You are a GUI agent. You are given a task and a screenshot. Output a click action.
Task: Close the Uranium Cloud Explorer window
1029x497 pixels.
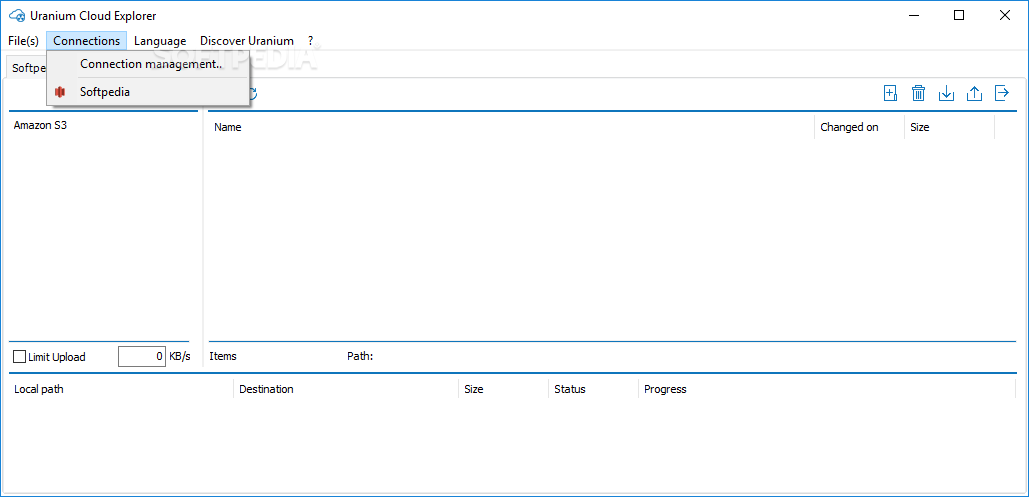pos(1004,16)
